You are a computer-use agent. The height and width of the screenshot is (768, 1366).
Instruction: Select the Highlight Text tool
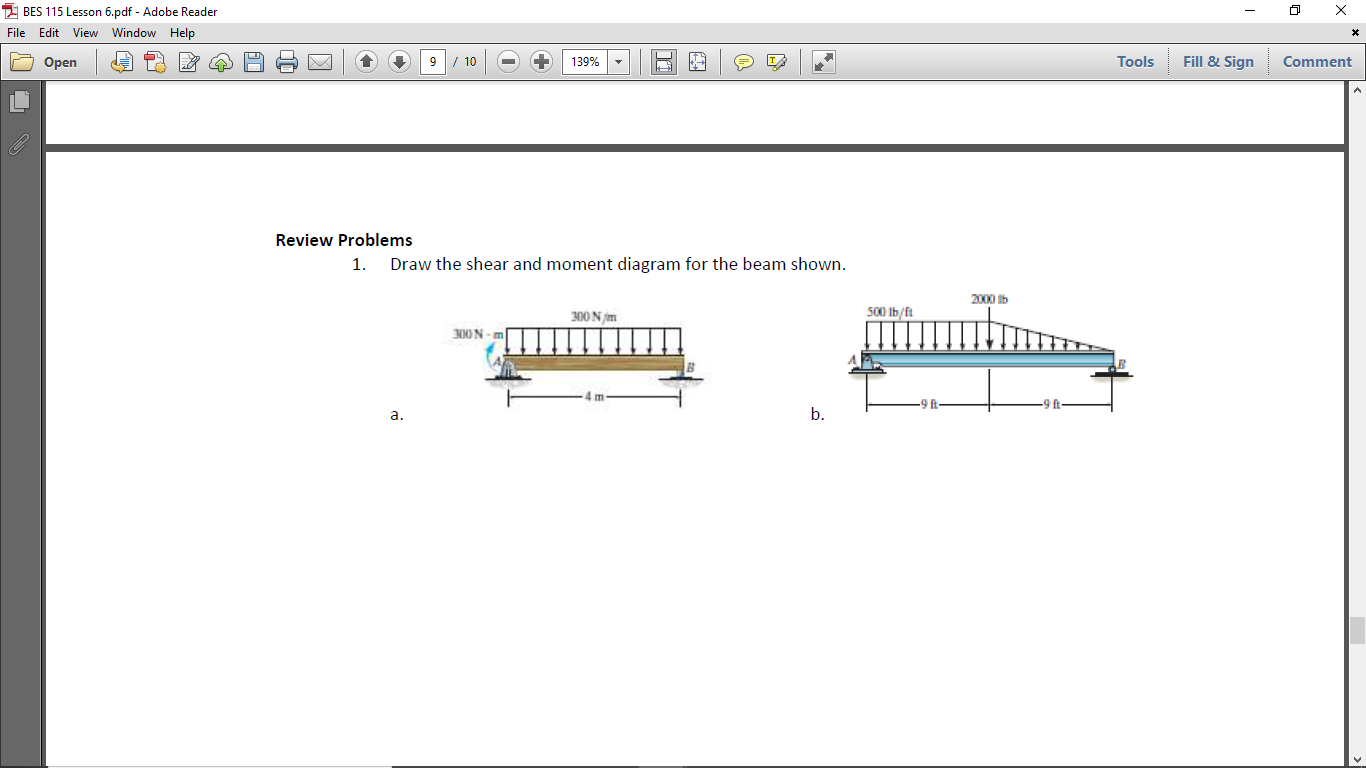pos(775,62)
